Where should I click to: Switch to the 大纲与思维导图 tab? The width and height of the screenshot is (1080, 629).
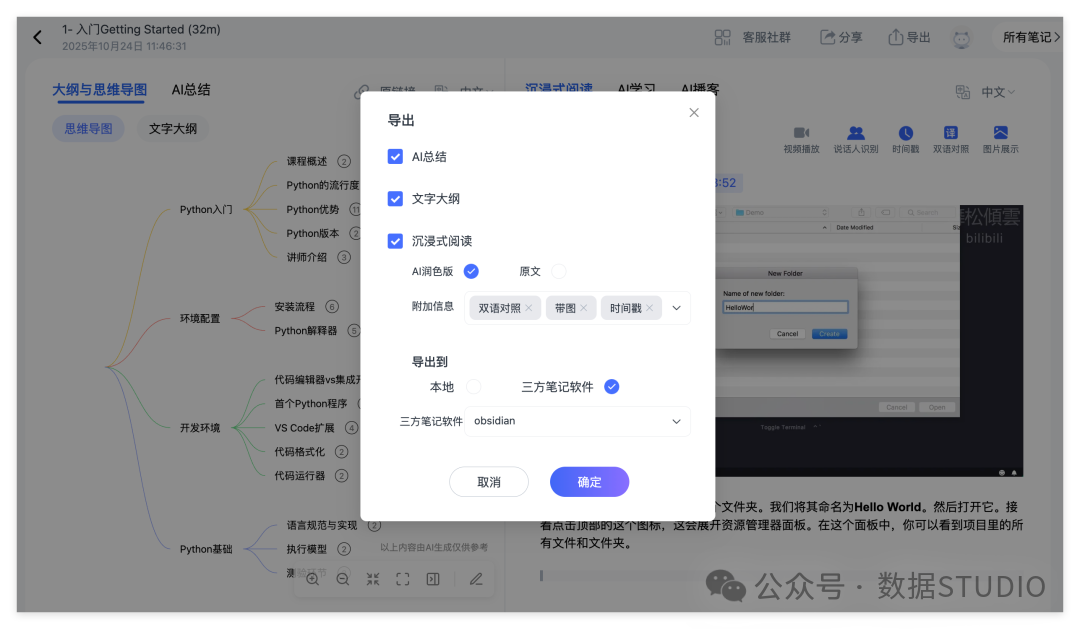100,90
